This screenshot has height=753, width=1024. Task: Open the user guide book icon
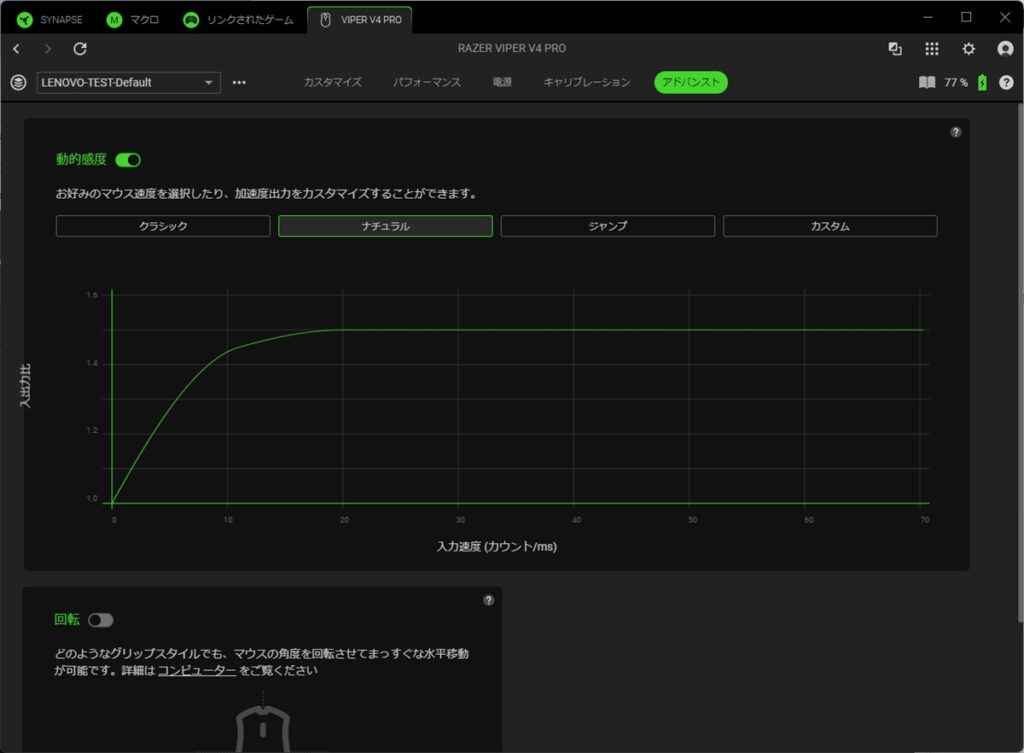tap(927, 83)
